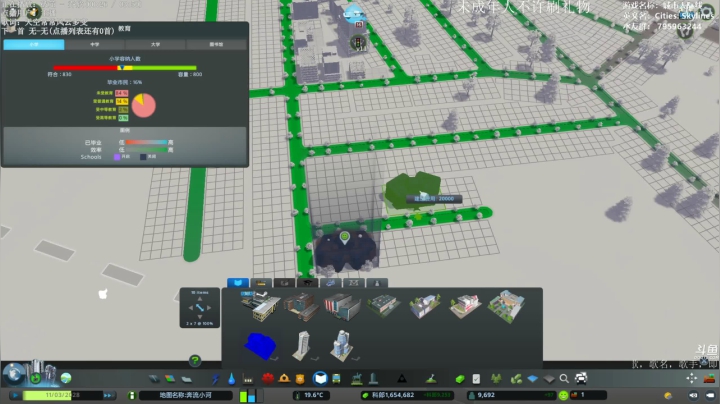This screenshot has height=404, width=720.
Task: Switch to the 小学 education tab
Action: [x=34, y=45]
